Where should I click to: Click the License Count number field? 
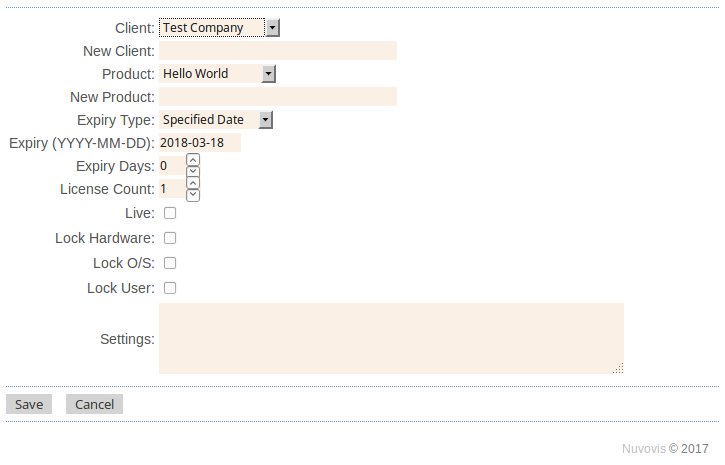click(171, 189)
